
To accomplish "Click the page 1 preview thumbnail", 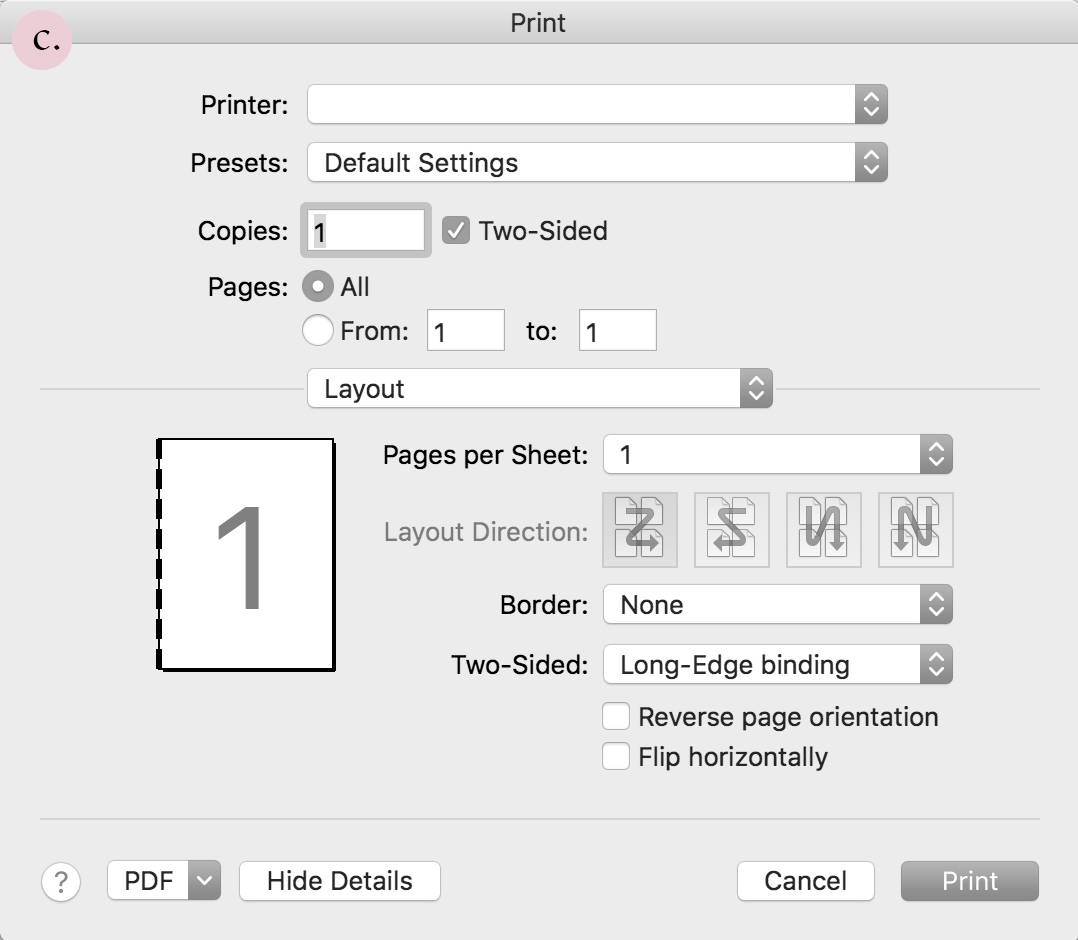I will click(245, 554).
